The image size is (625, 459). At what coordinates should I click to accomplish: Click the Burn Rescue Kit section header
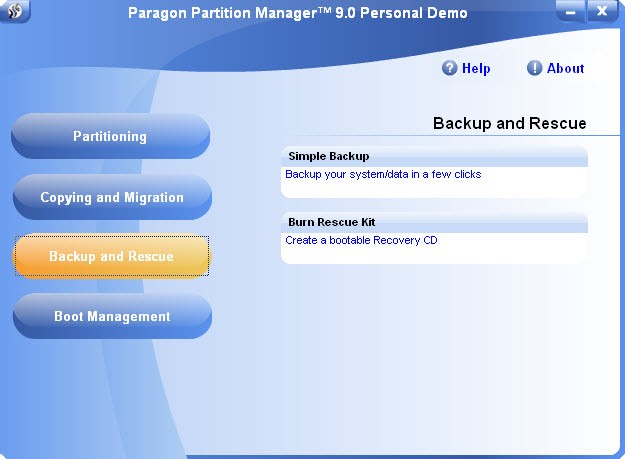(x=332, y=222)
